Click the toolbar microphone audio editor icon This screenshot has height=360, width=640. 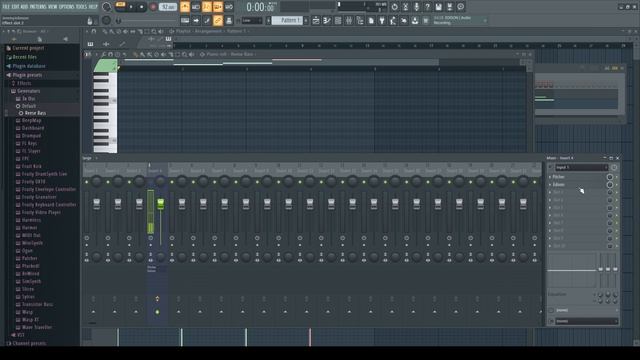(x=416, y=7)
